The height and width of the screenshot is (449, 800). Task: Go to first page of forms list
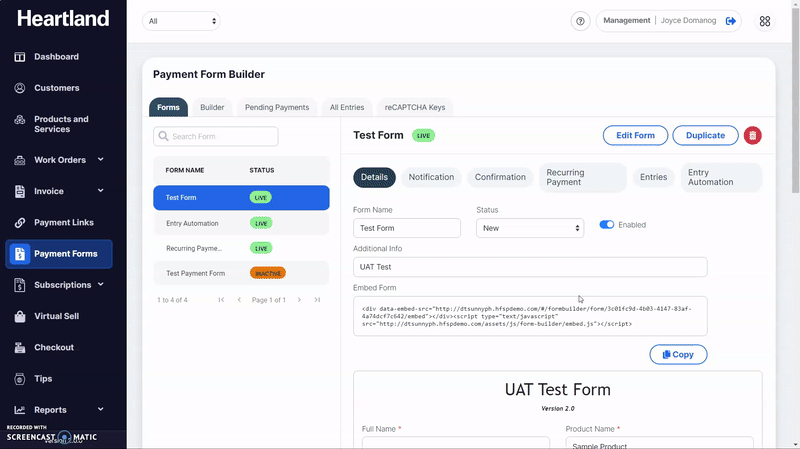(x=221, y=300)
